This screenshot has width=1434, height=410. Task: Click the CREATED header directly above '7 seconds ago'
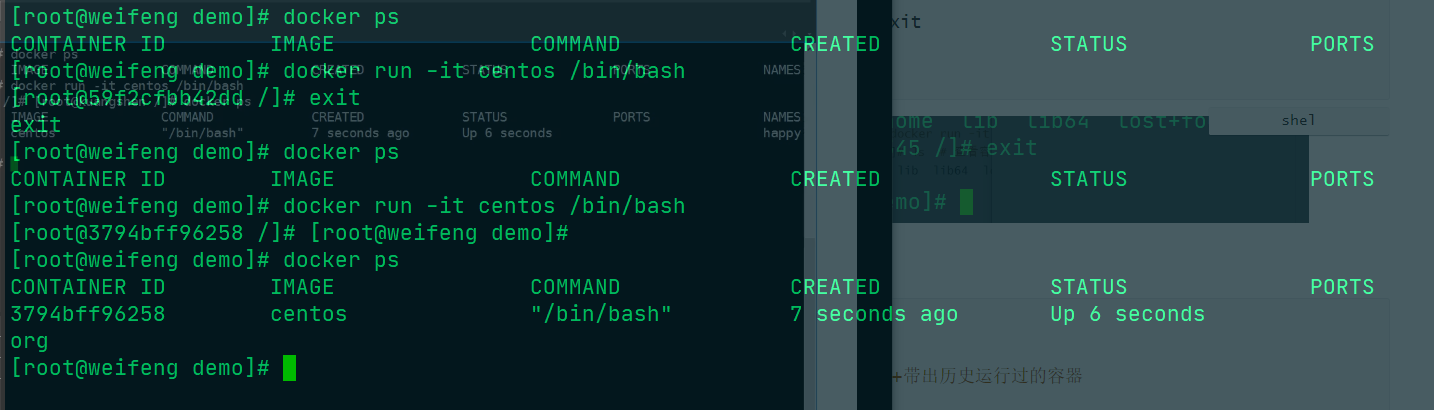click(x=835, y=287)
